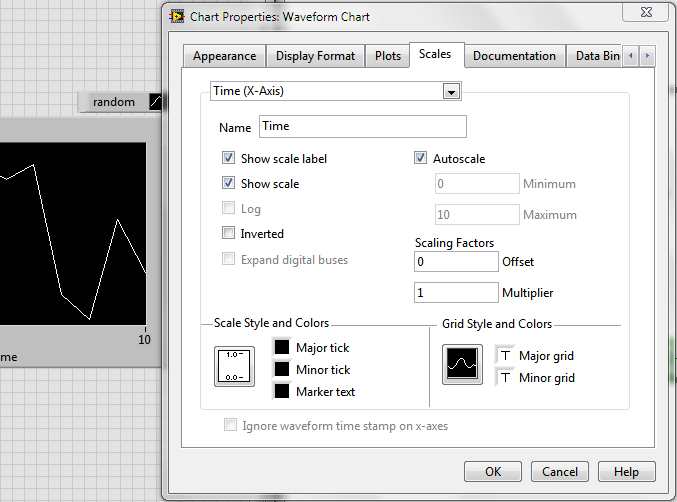677x502 pixels.
Task: Open the Major grid color box
Action: tap(505, 356)
